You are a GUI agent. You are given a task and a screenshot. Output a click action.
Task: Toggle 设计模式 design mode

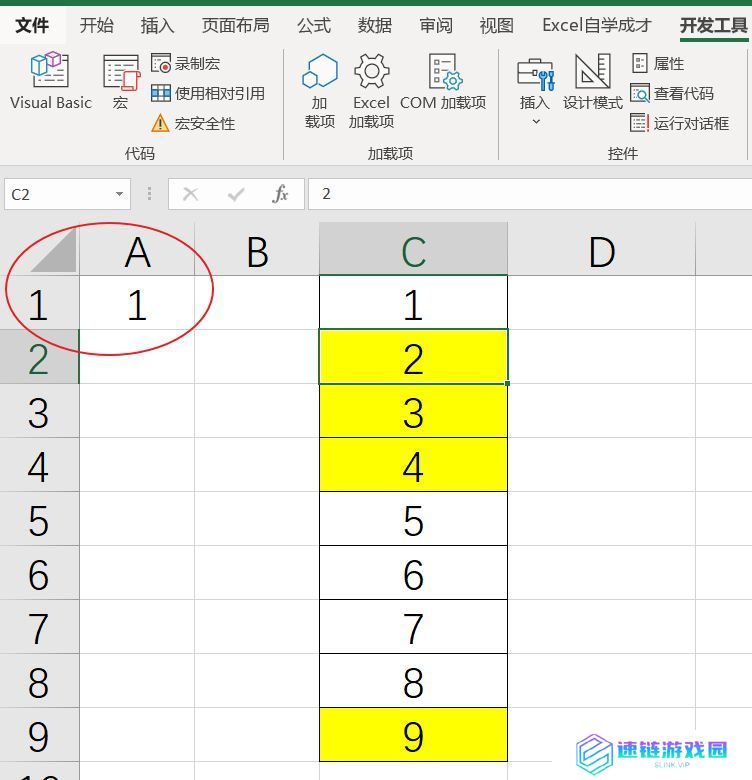click(592, 82)
